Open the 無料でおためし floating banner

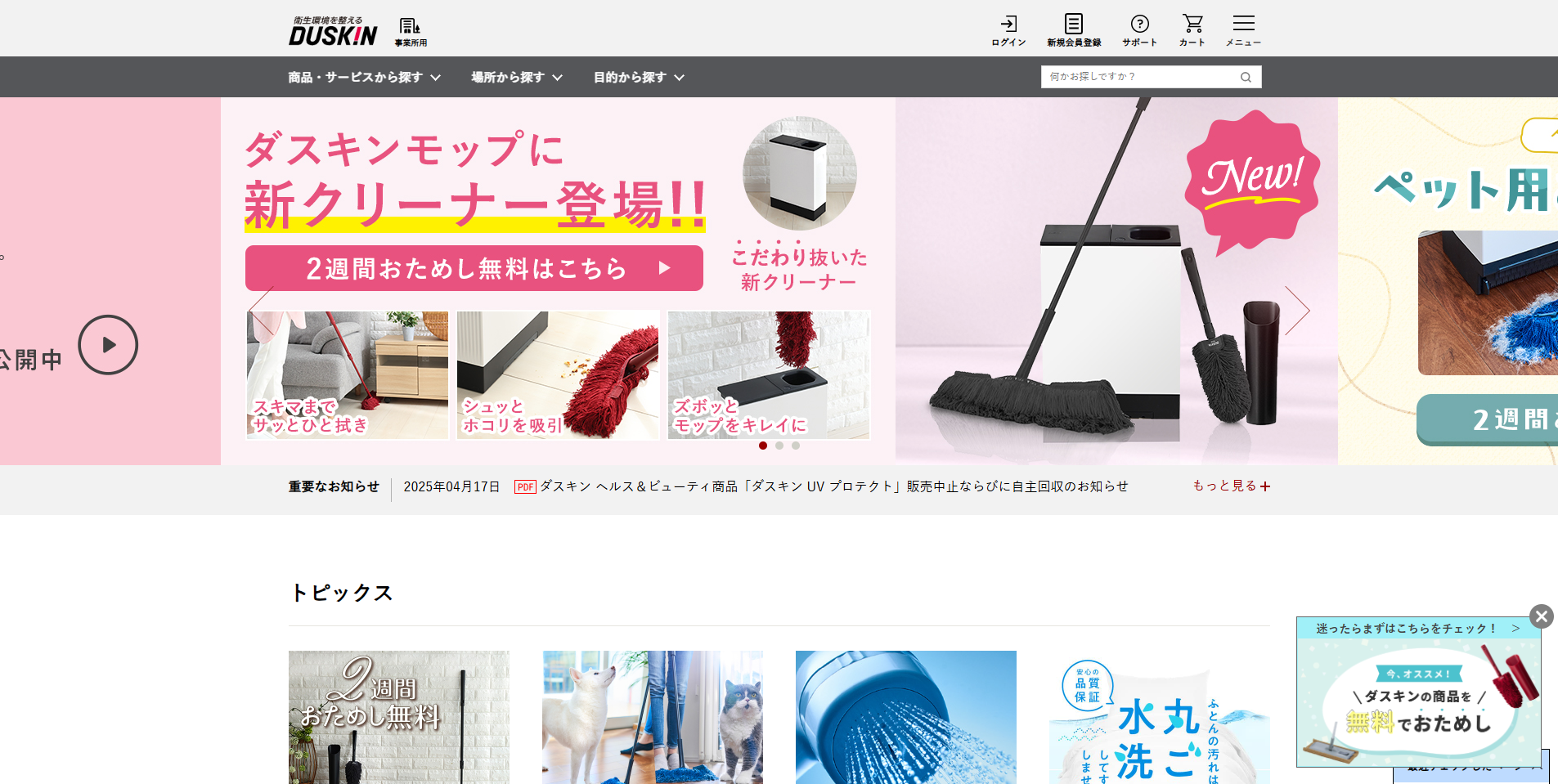coord(1419,702)
